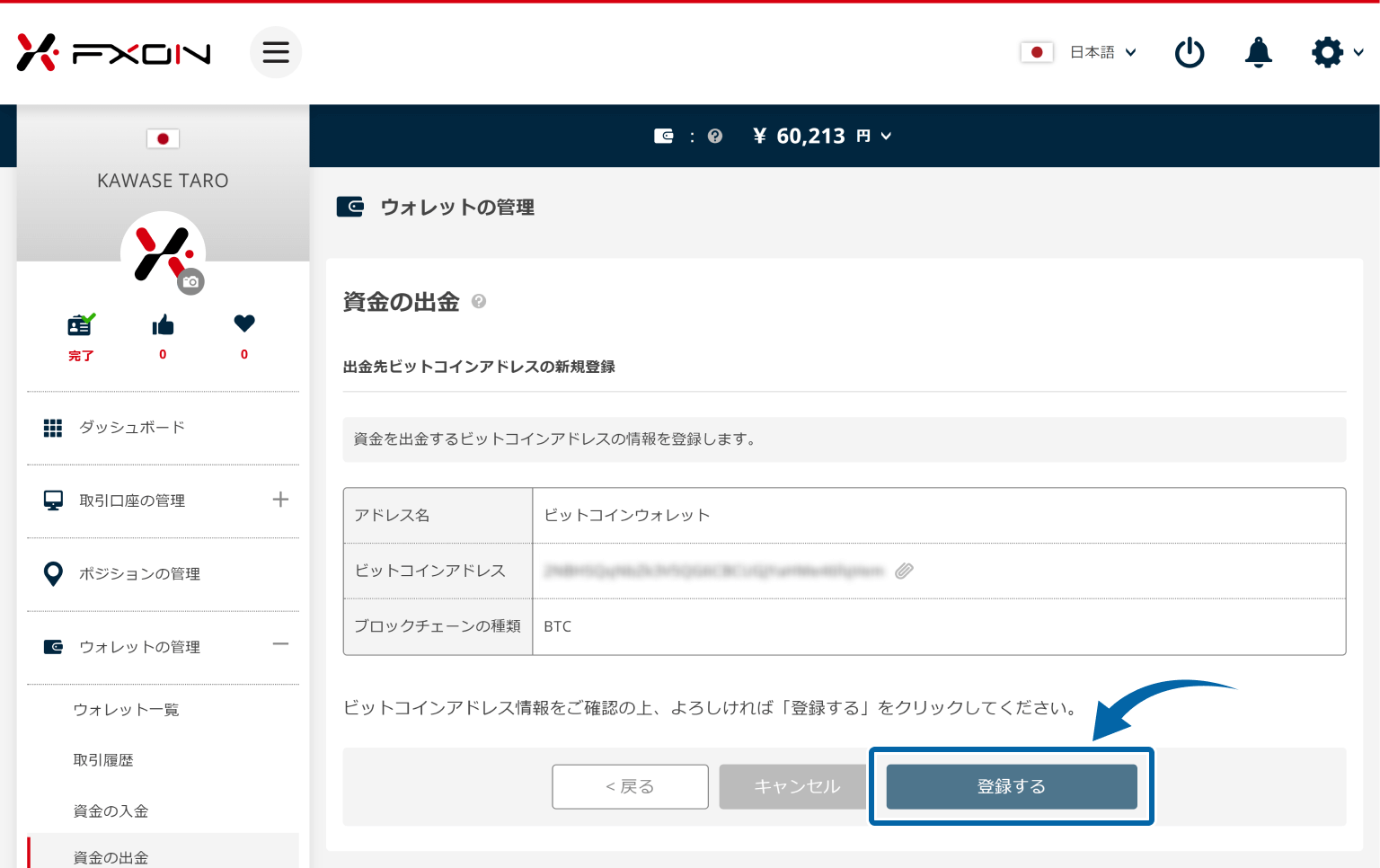Click the ビットコインアドレス row label
Viewport: 1380px width, 868px height.
click(x=429, y=571)
